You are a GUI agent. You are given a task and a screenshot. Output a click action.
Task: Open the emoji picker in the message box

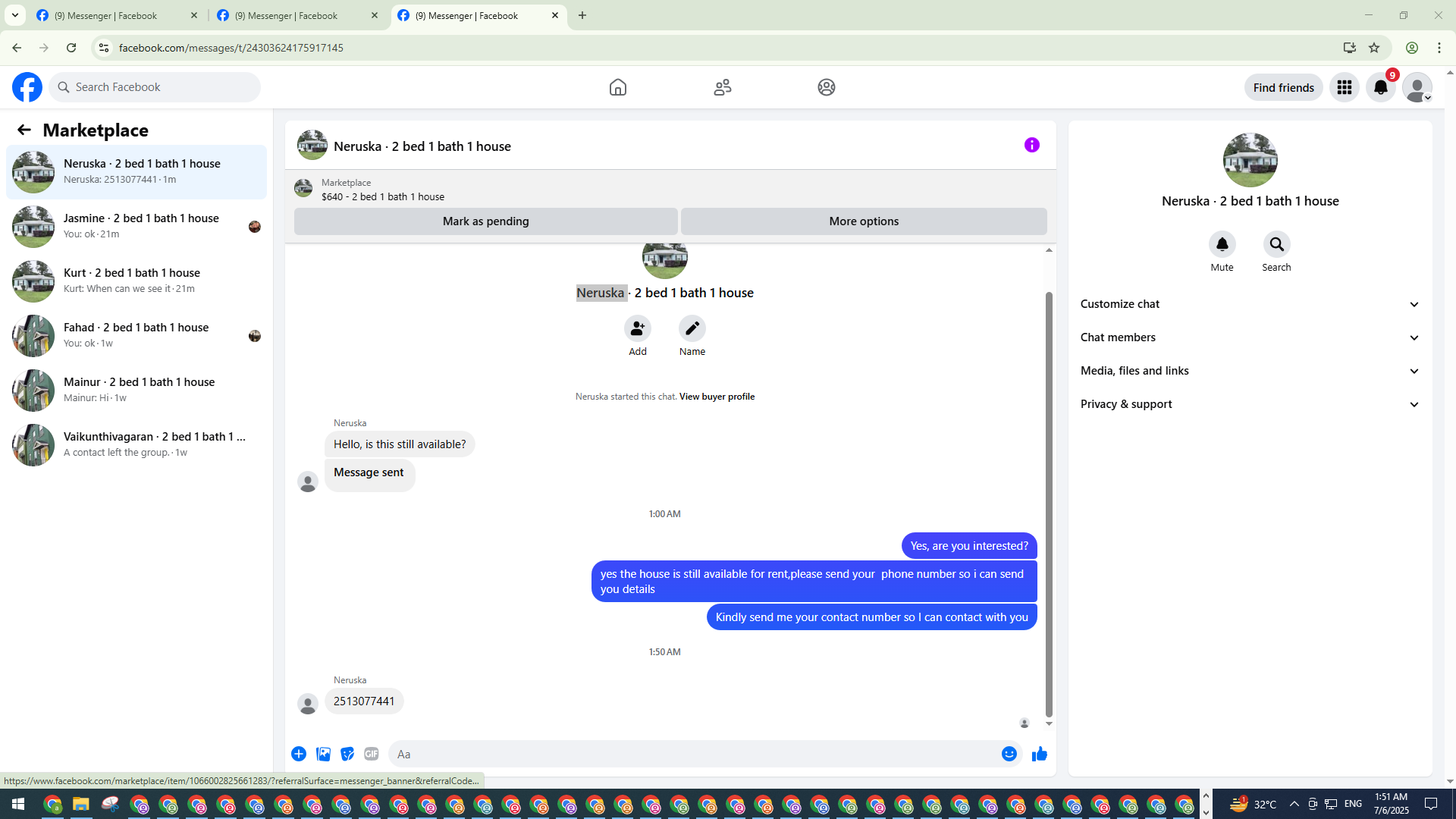[x=1009, y=754]
